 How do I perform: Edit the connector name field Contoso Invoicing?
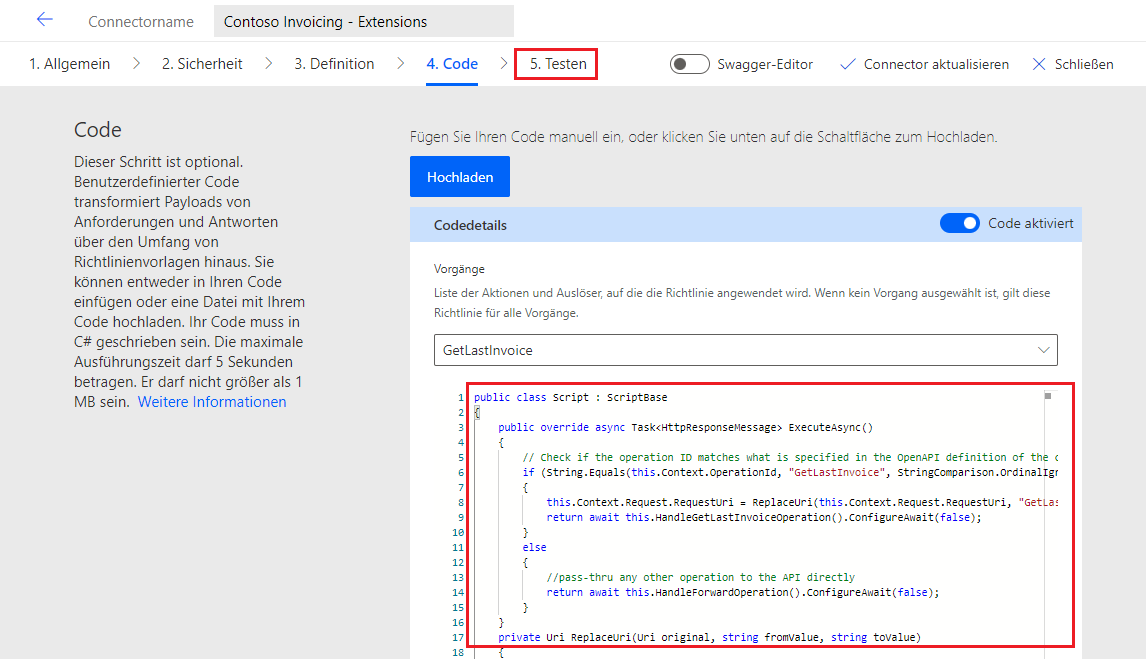(364, 21)
